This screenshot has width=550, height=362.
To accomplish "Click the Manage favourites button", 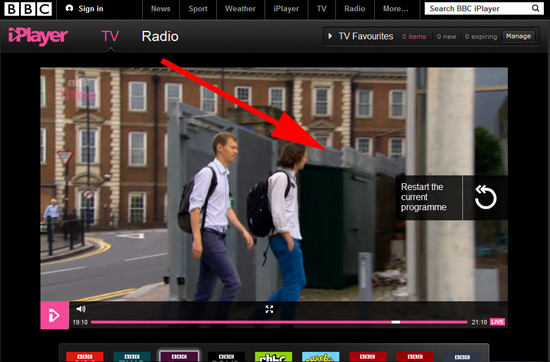I will click(518, 36).
